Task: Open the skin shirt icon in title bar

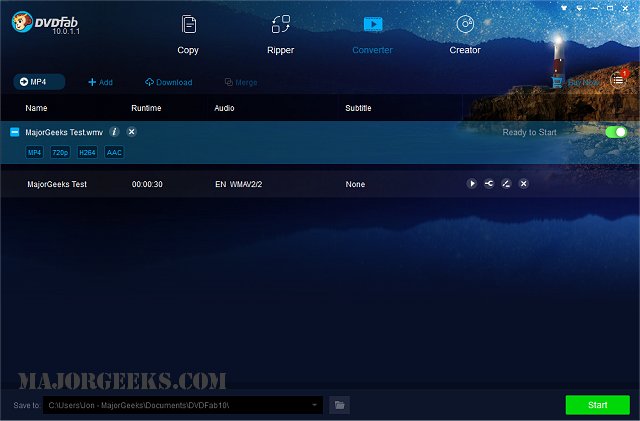Action: tap(564, 8)
